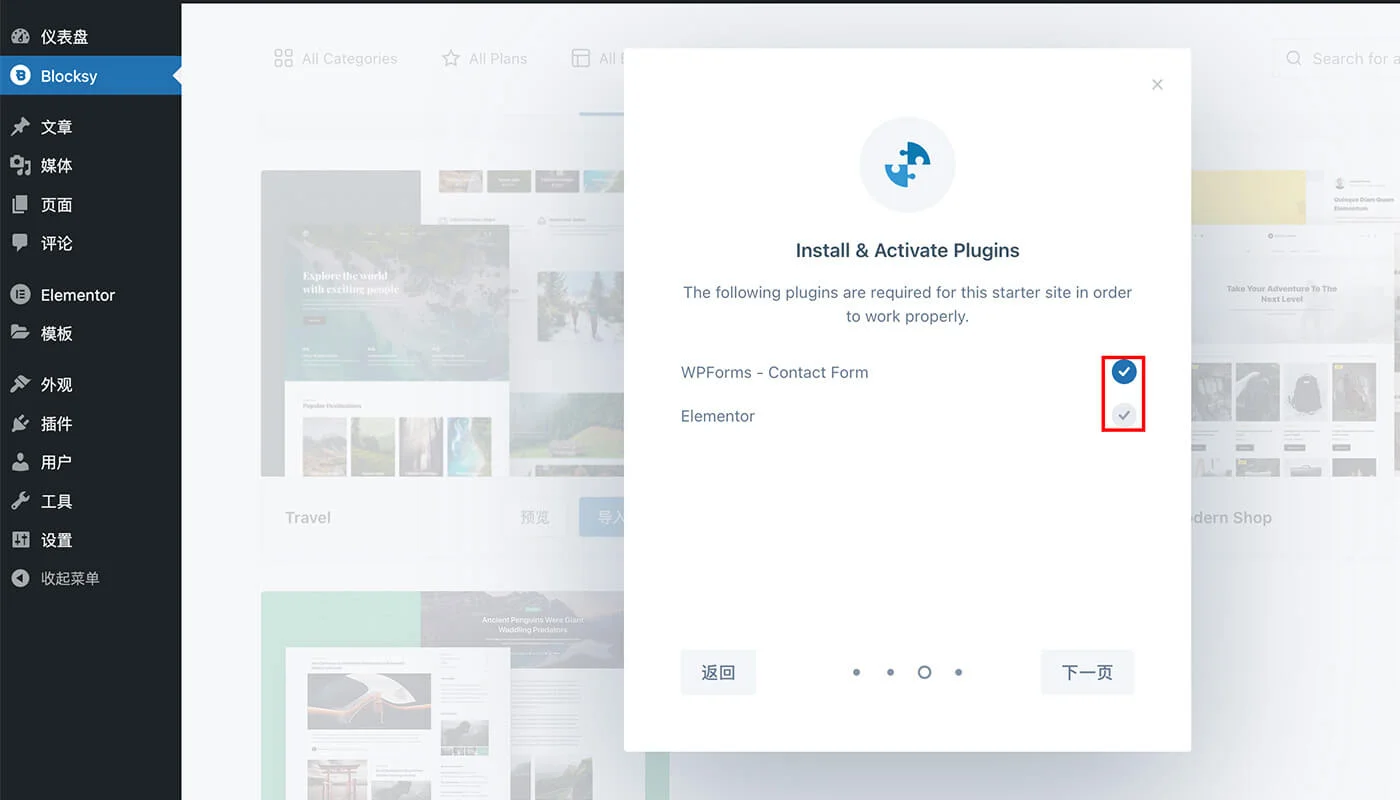Click the dashboard gauge icon in sidebar
The height and width of the screenshot is (800, 1400).
click(20, 37)
